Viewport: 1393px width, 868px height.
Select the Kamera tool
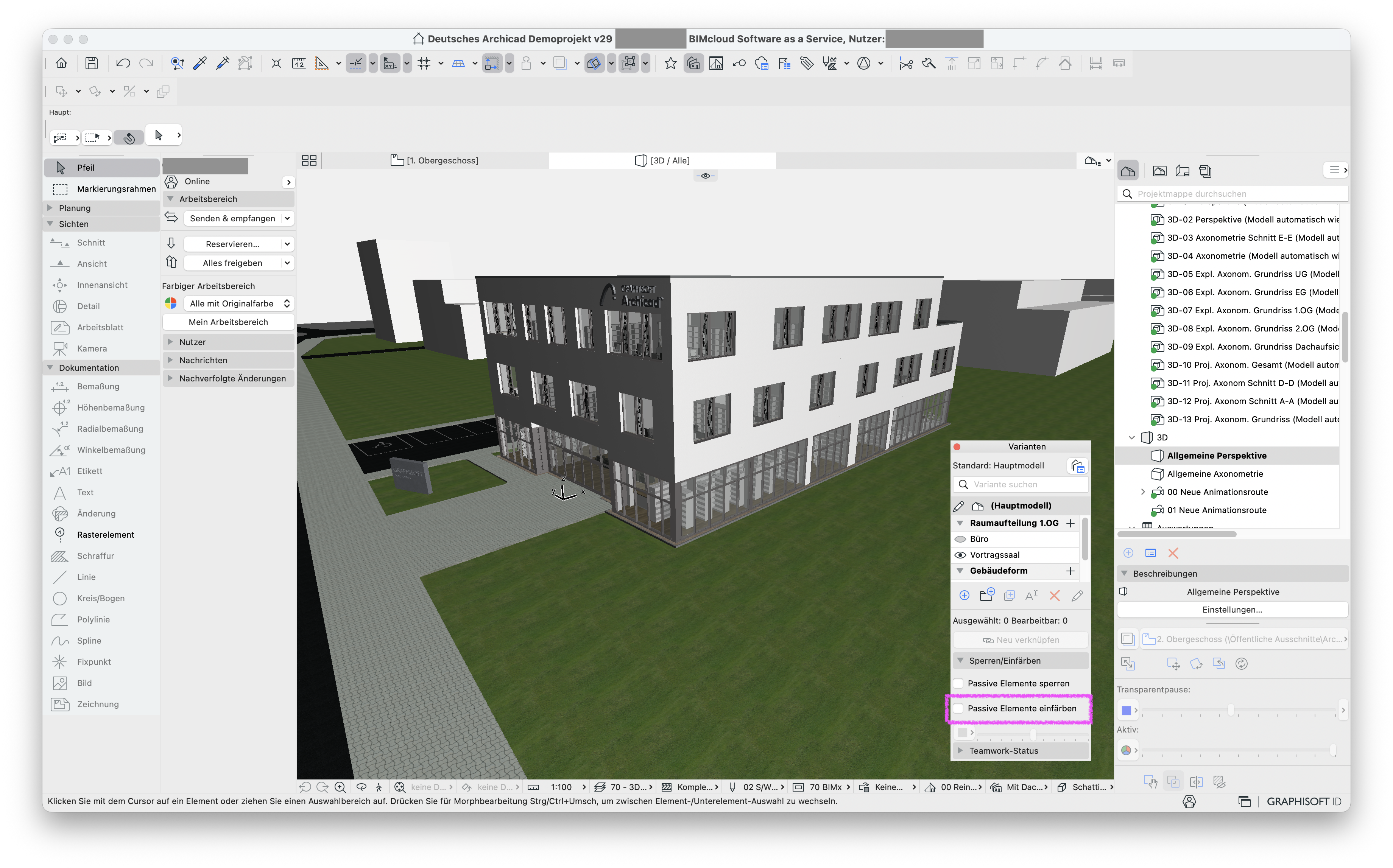click(102, 348)
